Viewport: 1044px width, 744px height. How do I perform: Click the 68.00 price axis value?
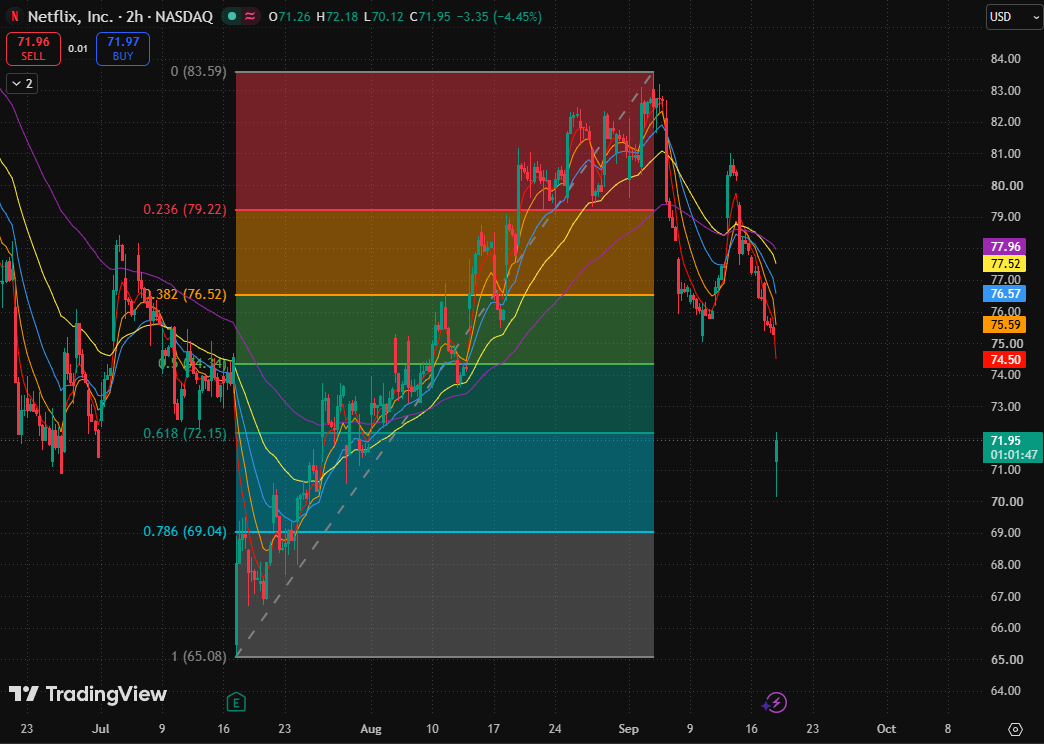click(x=1005, y=565)
